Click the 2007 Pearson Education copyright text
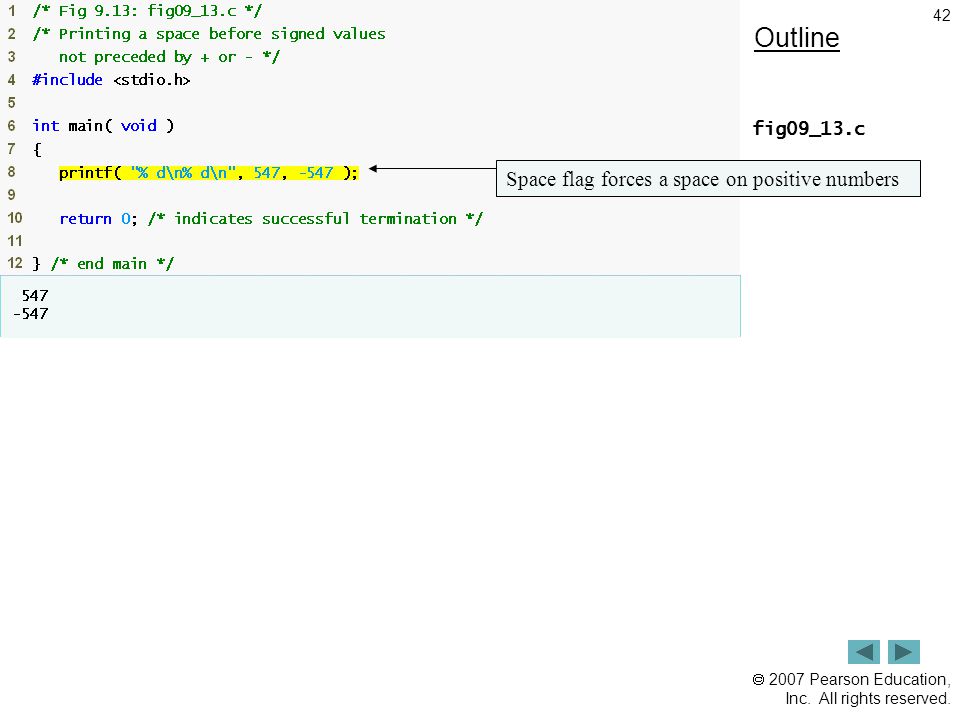Viewport: 960px width, 720px height. 851,689
